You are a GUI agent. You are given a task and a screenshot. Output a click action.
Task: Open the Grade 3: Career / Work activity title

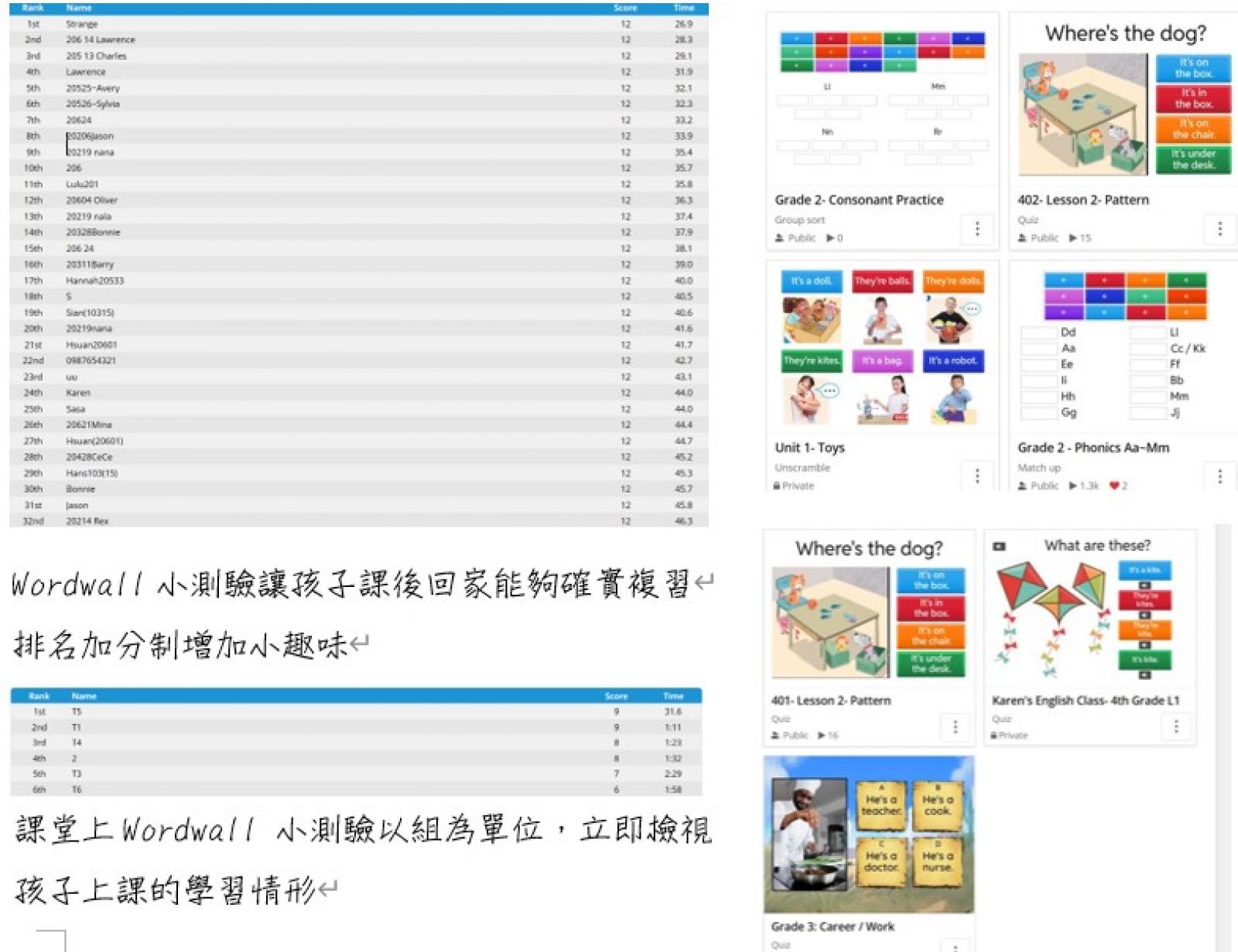[x=833, y=926]
